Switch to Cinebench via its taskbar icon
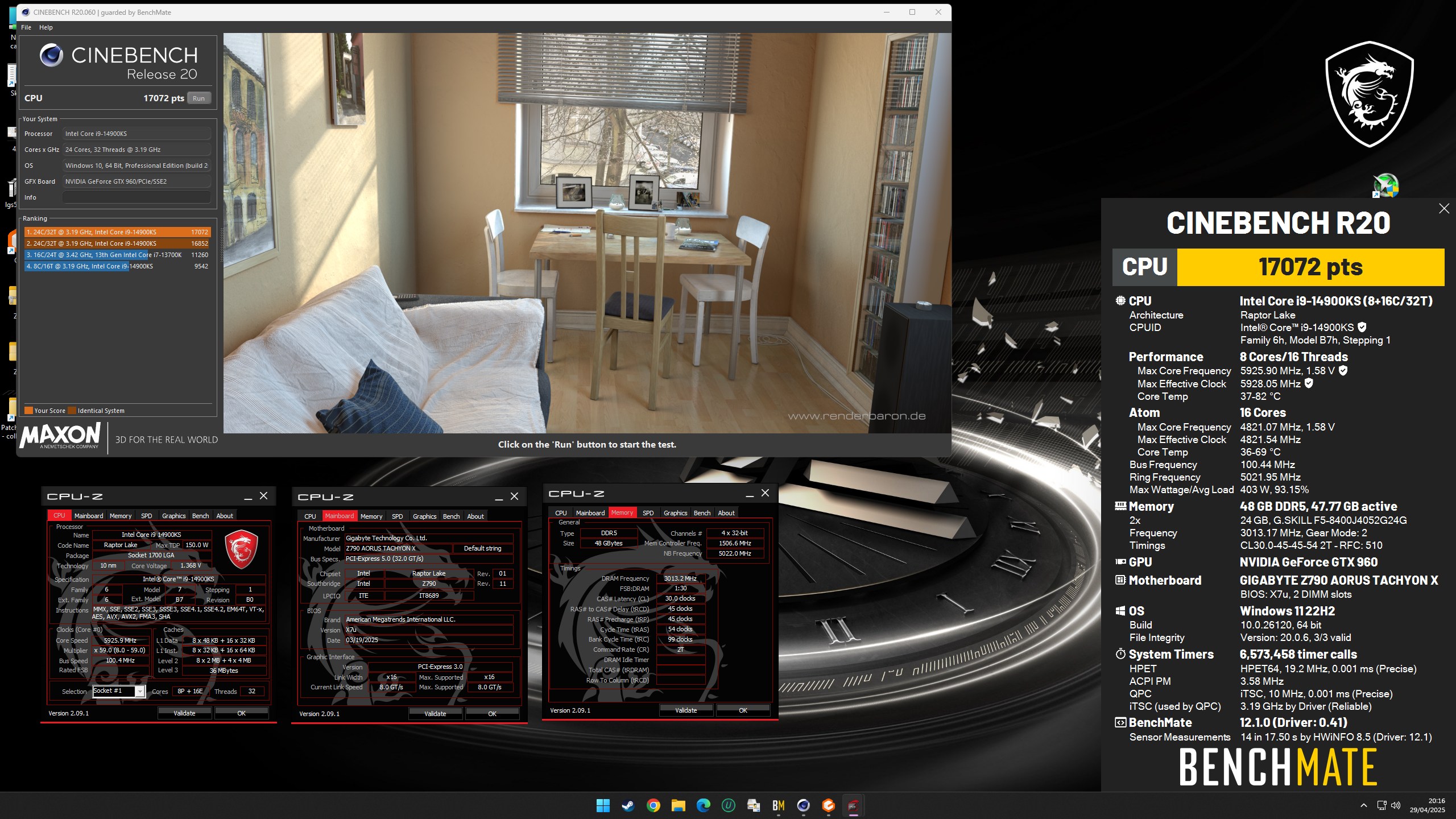The image size is (1456, 819). tap(804, 805)
